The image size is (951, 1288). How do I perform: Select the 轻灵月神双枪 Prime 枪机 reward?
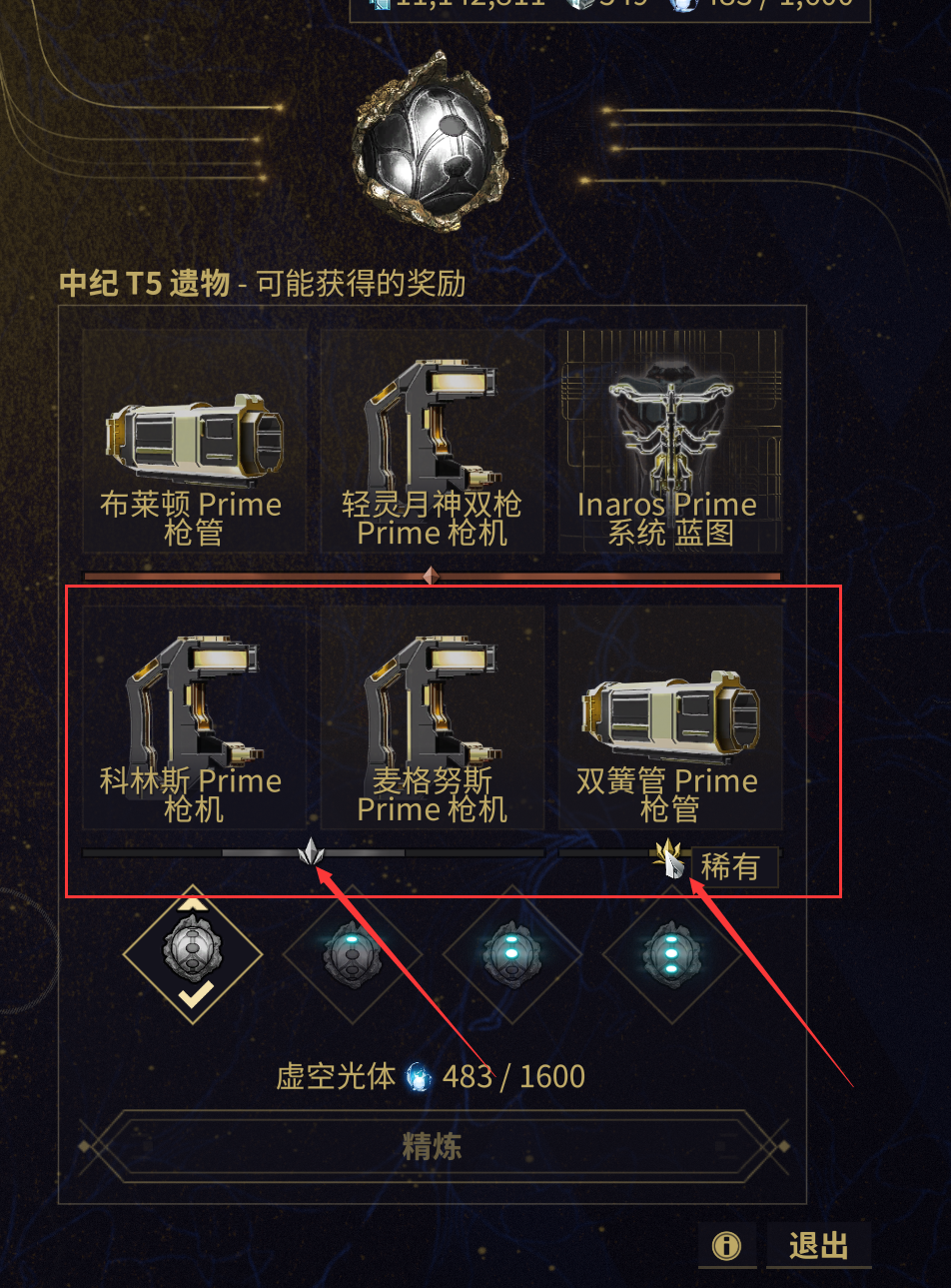coord(432,442)
